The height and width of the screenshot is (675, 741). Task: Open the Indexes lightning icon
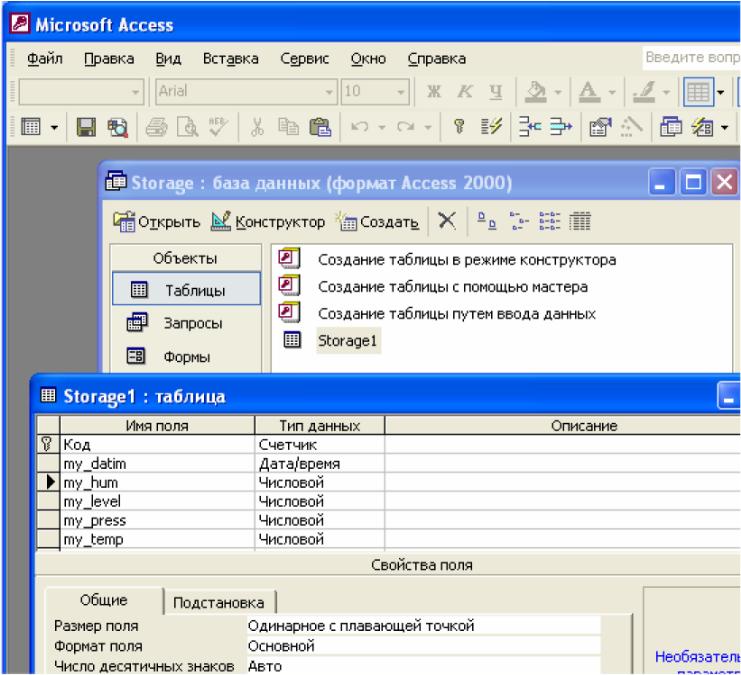pos(491,127)
